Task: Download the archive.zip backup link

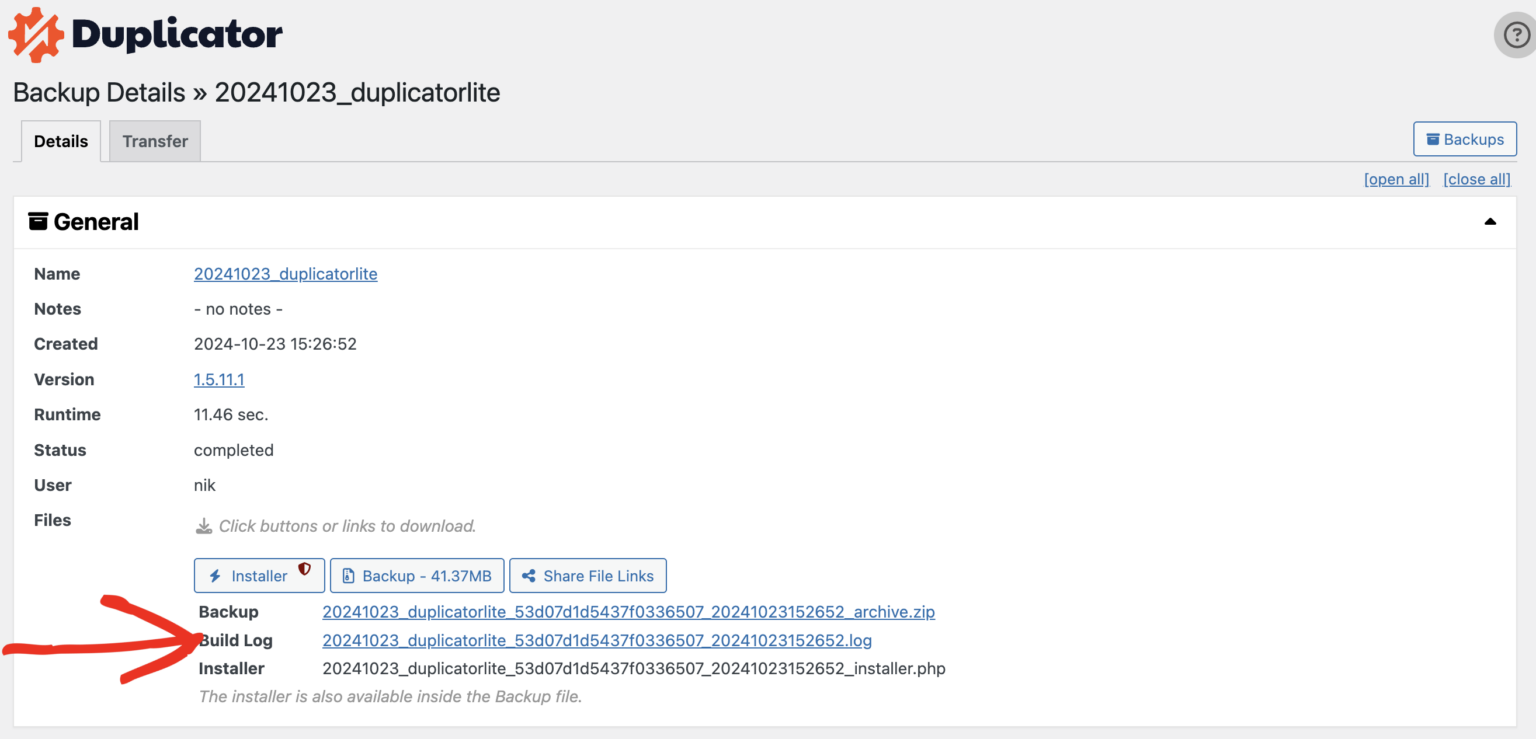Action: point(628,612)
